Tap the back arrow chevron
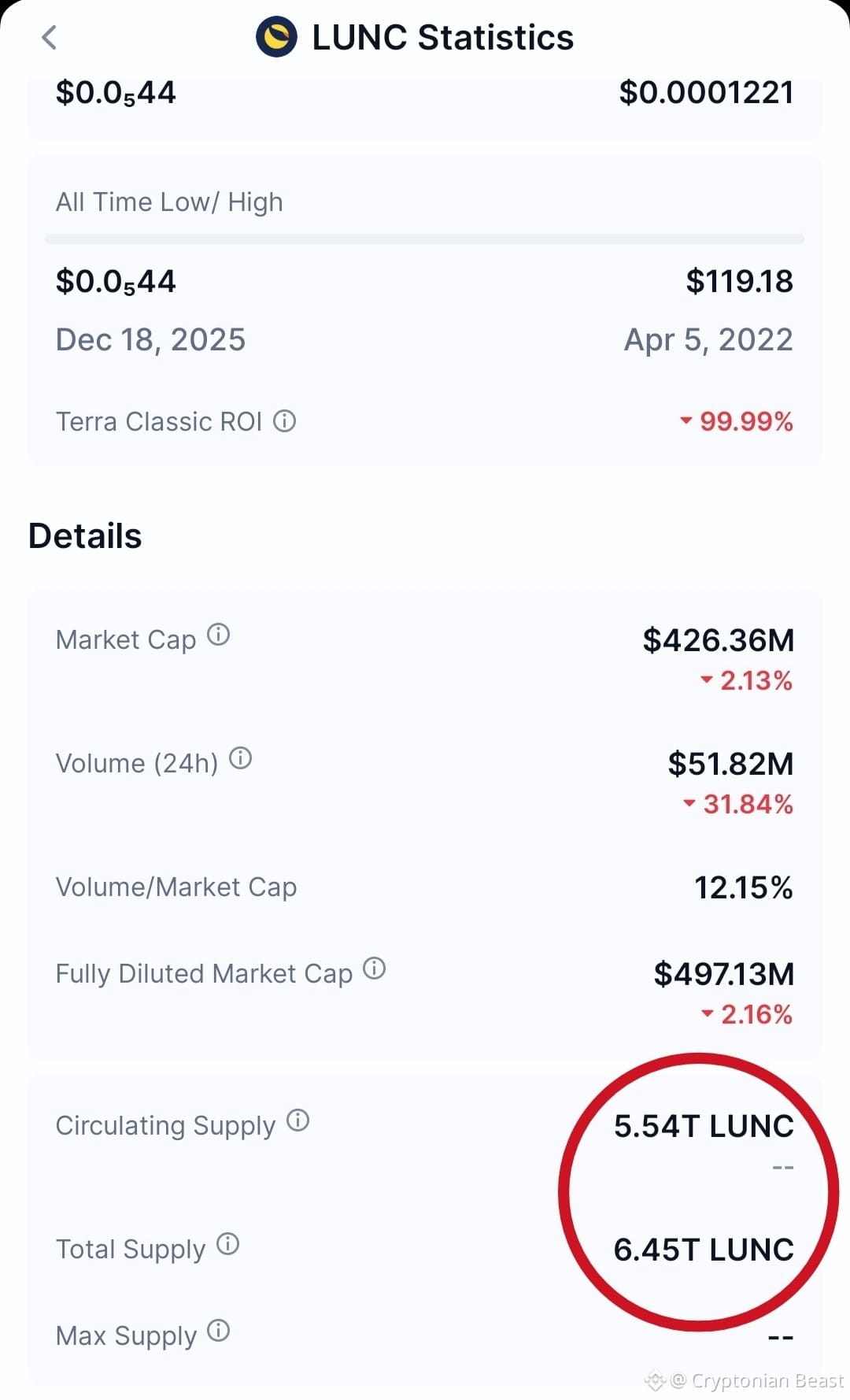850x1400 pixels. [x=49, y=37]
